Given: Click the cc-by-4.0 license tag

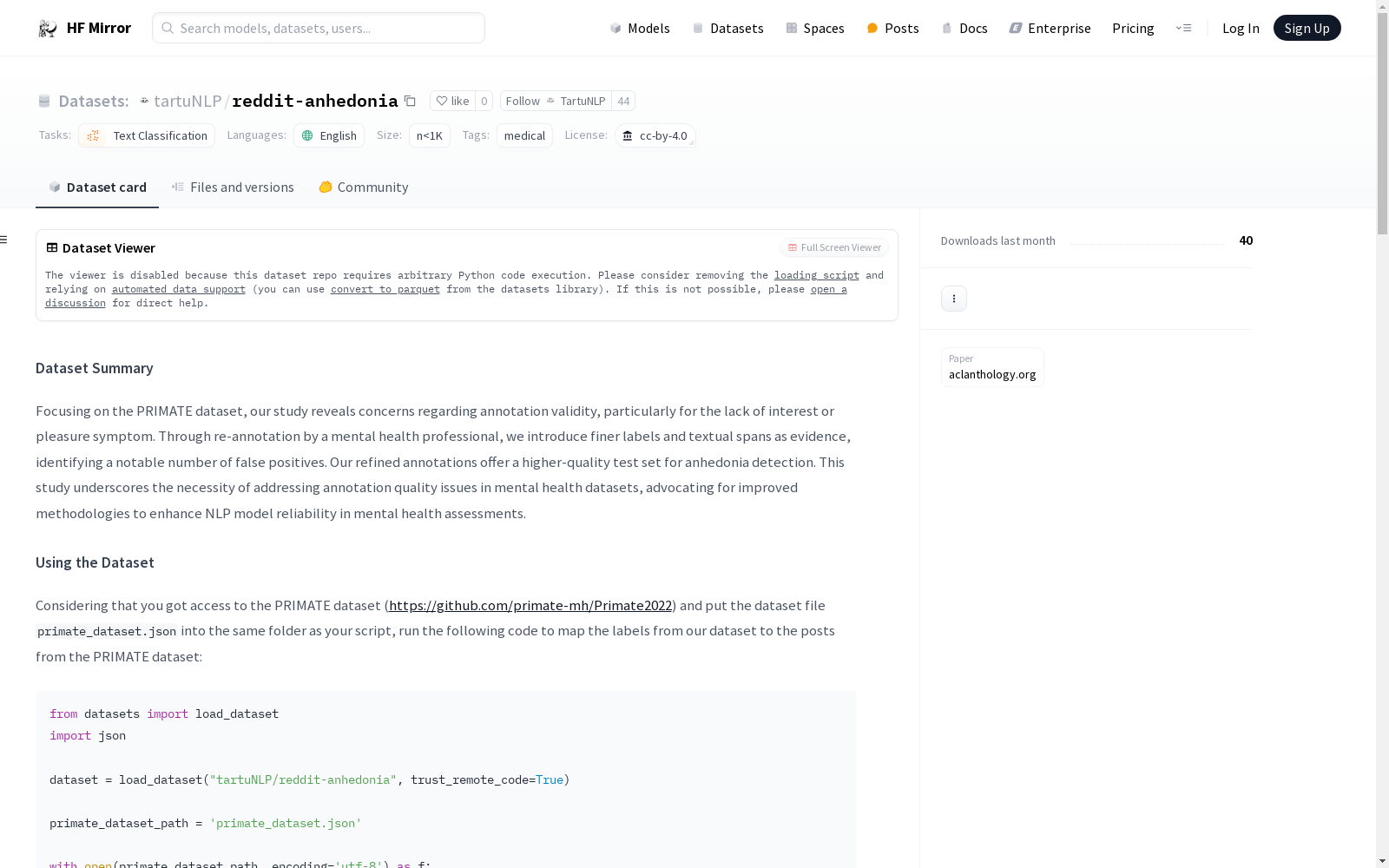Looking at the screenshot, I should [655, 135].
